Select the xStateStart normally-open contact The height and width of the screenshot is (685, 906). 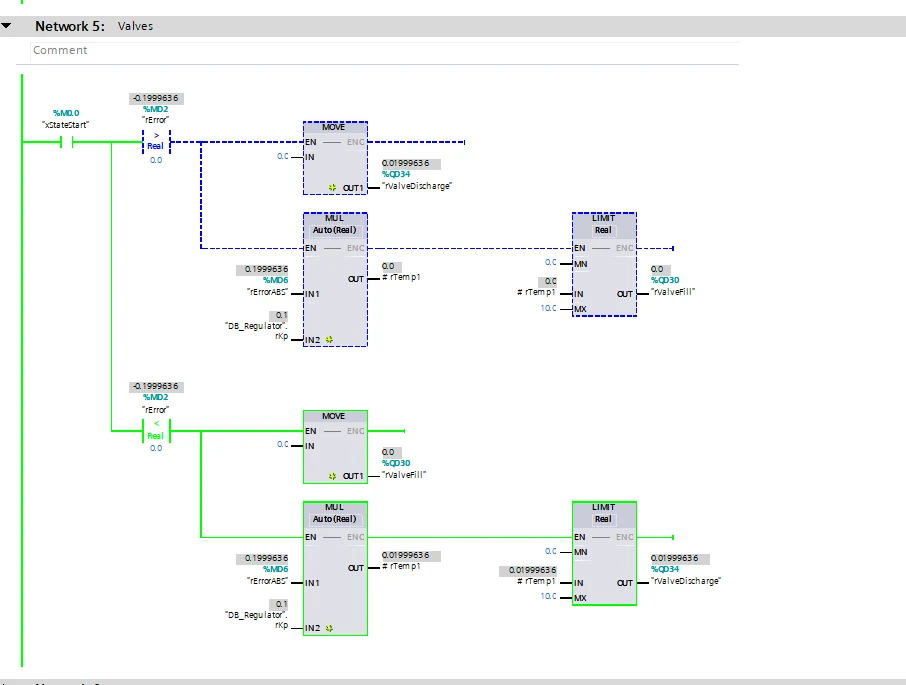[67, 142]
